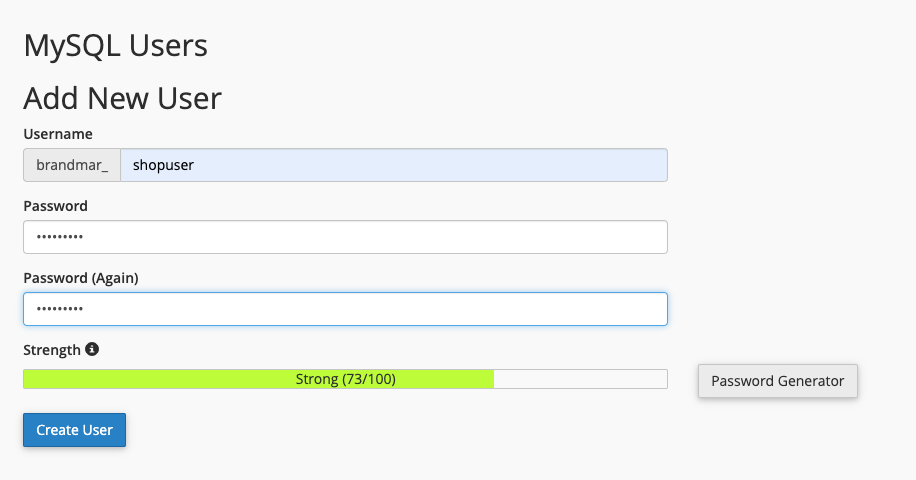The image size is (916, 480).
Task: Click the brandmar_ username prefix box
Action: [x=72, y=165]
